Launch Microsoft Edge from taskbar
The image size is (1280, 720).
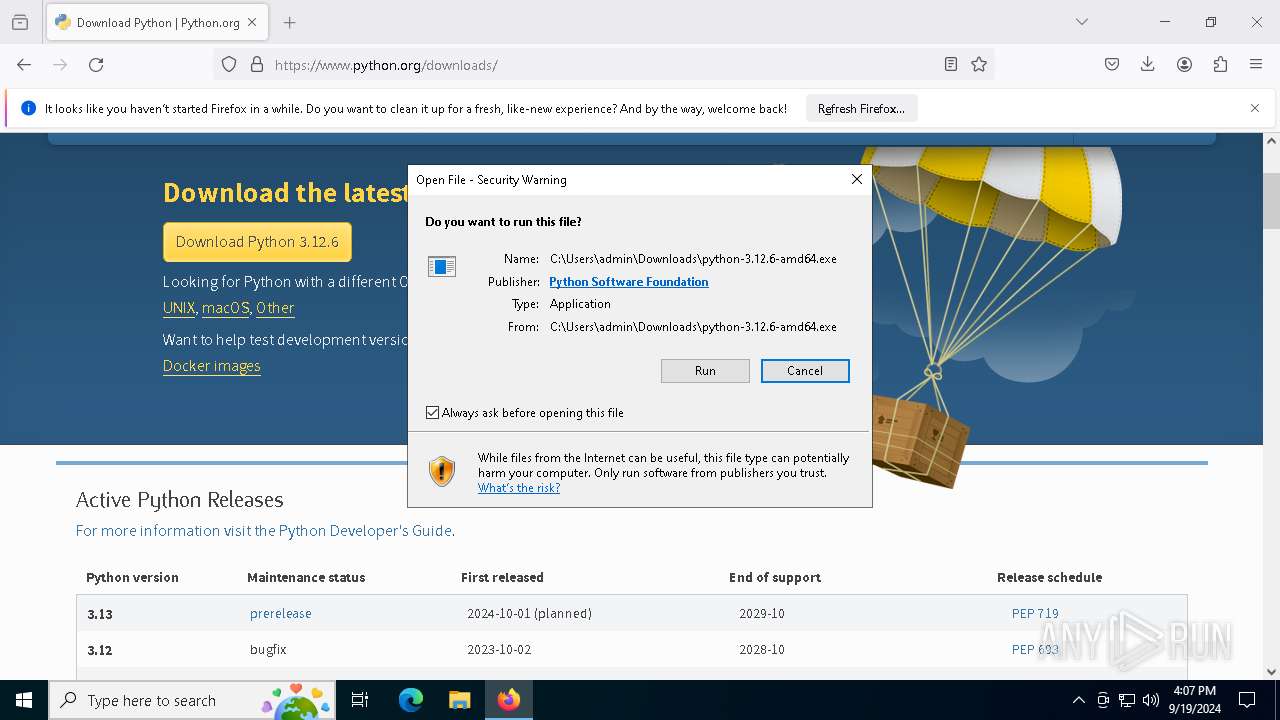[x=411, y=700]
